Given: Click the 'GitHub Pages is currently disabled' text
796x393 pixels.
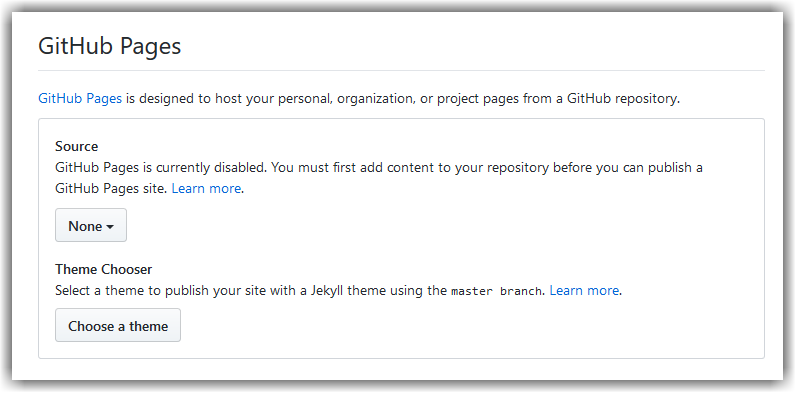Looking at the screenshot, I should click(161, 167).
